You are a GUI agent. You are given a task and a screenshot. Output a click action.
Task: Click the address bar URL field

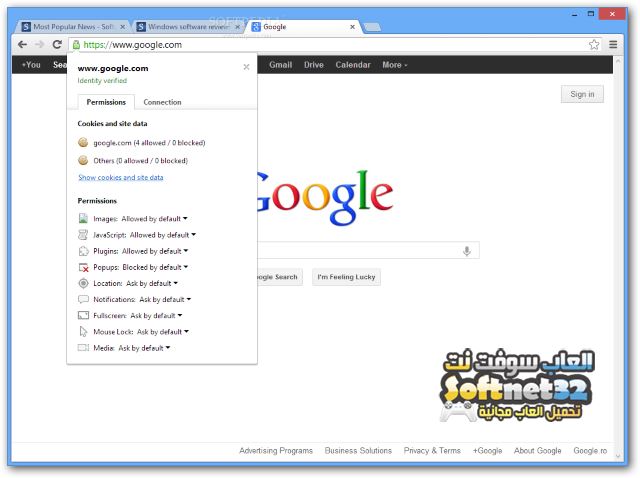pyautogui.click(x=334, y=45)
